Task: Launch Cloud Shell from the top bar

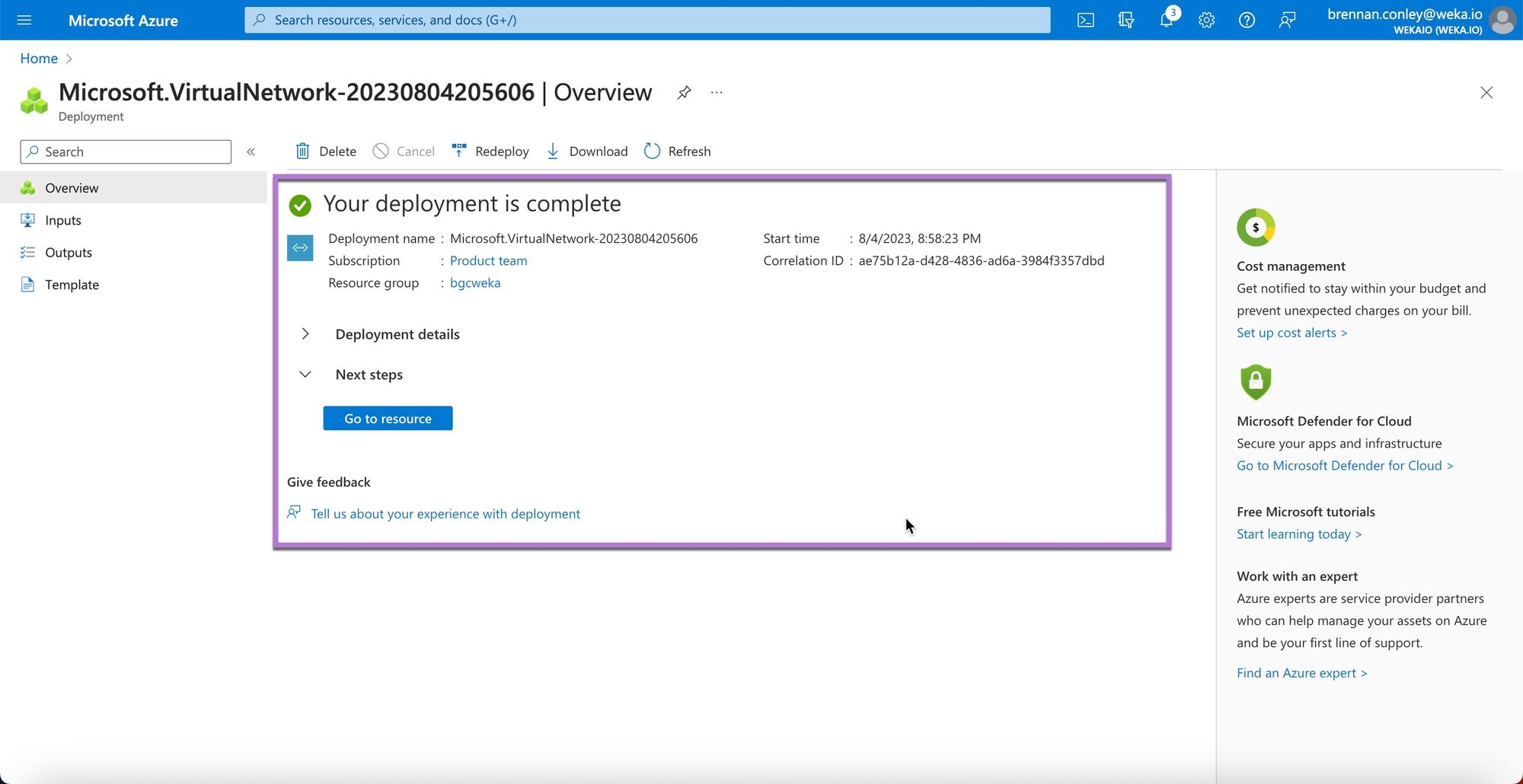Action: pyautogui.click(x=1085, y=20)
